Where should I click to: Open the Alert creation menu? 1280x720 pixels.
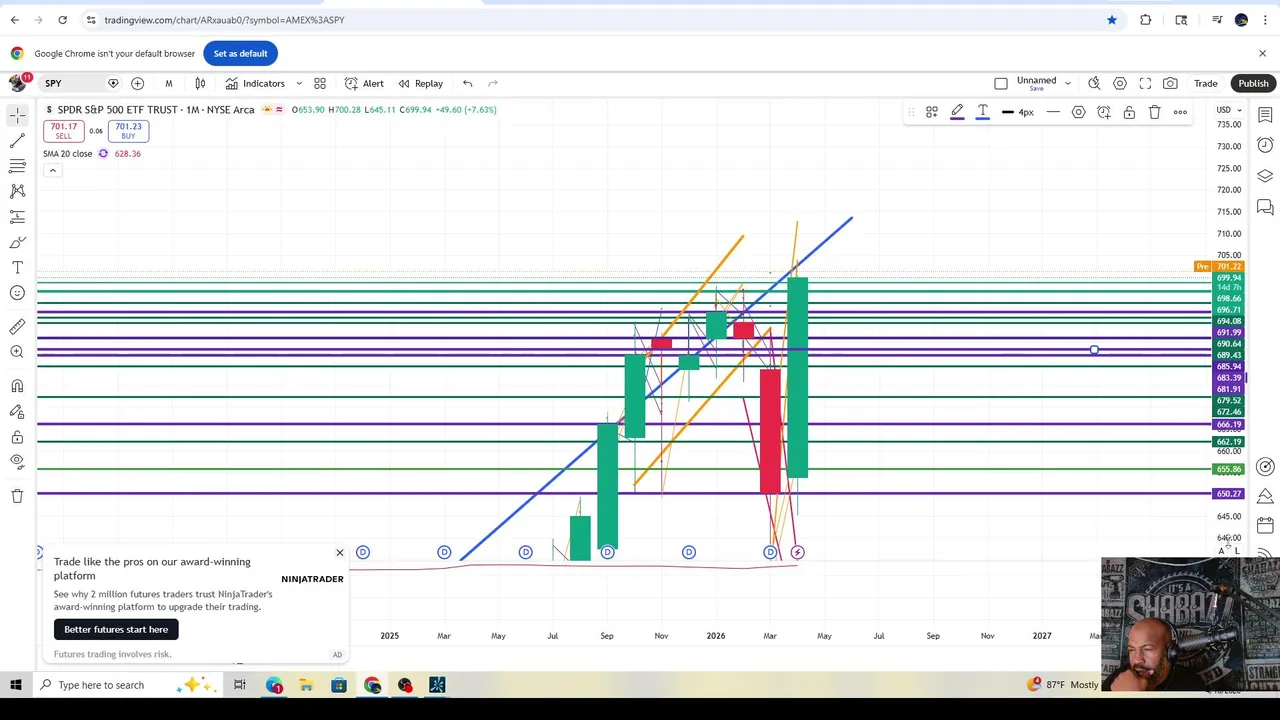(364, 83)
